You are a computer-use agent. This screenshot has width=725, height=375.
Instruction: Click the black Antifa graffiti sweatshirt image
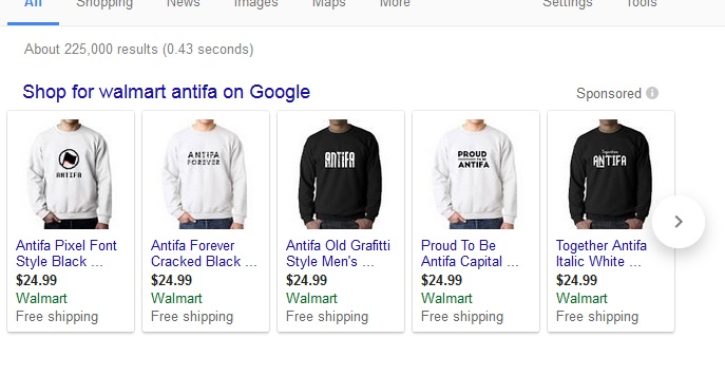tap(340, 174)
